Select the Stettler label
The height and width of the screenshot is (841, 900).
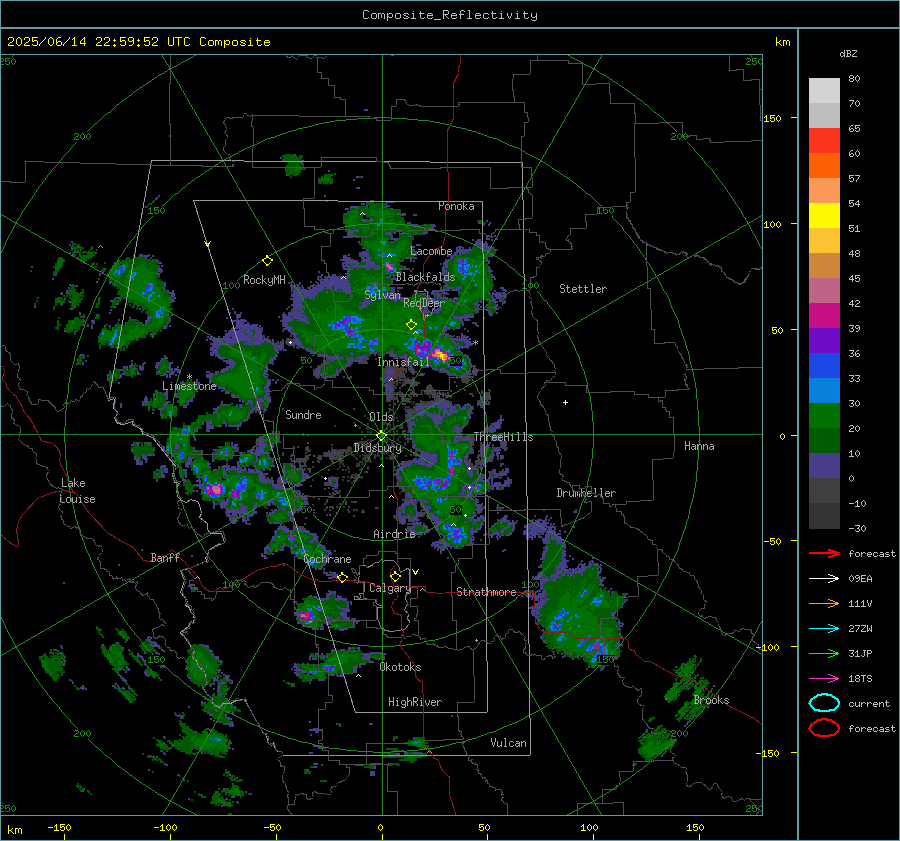[x=583, y=289]
